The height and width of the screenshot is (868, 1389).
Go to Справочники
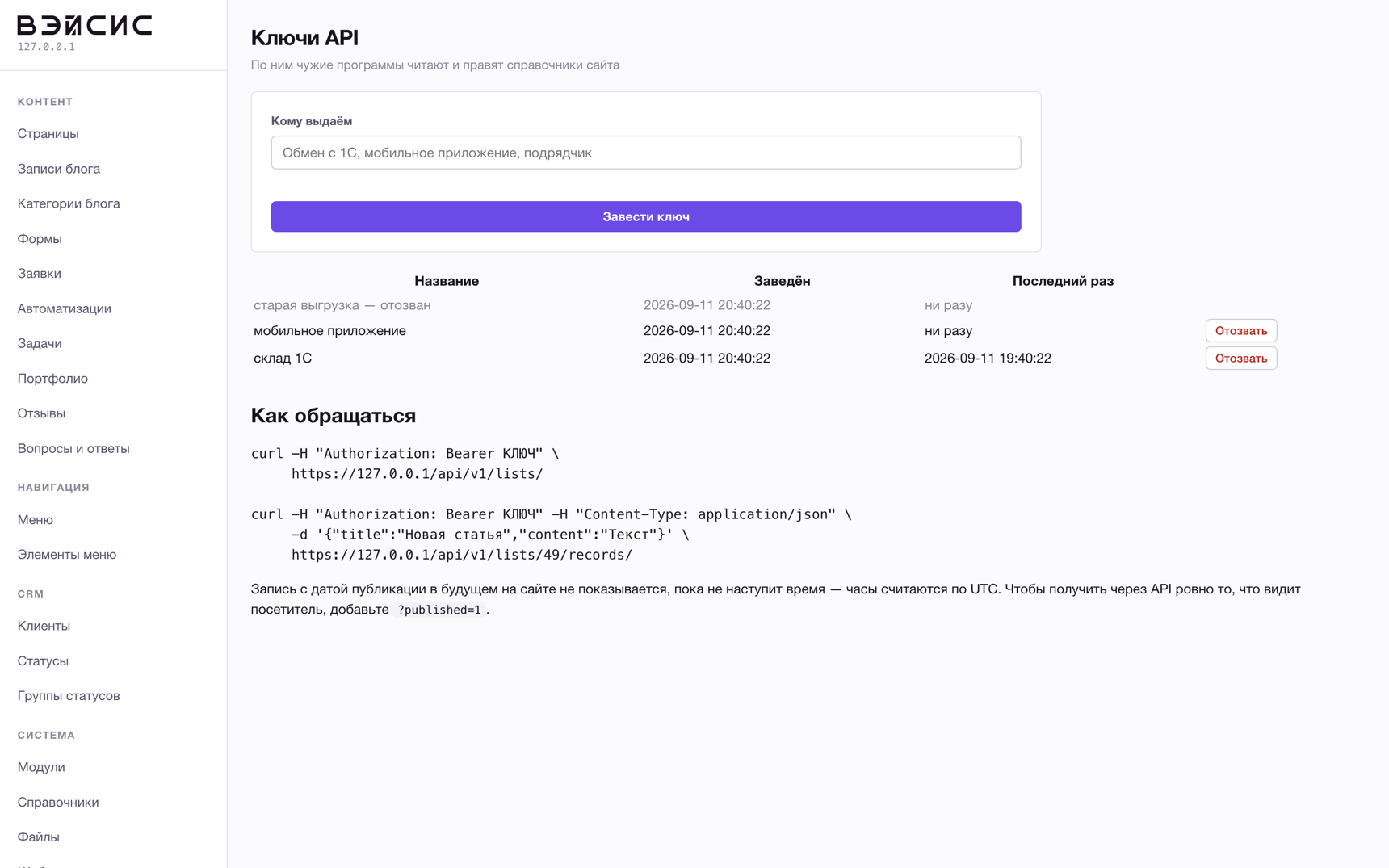point(58,802)
